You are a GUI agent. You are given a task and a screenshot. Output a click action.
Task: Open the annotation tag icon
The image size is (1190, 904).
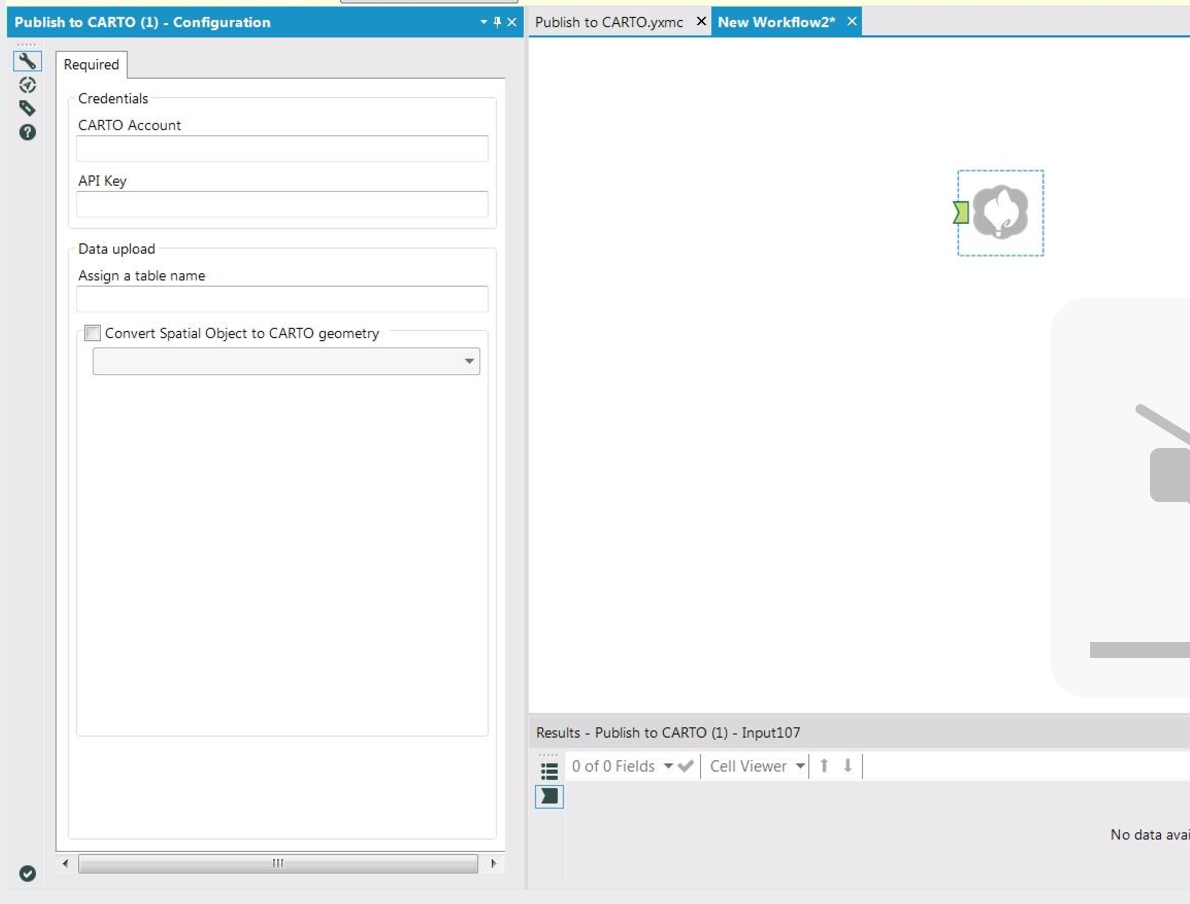pos(27,109)
